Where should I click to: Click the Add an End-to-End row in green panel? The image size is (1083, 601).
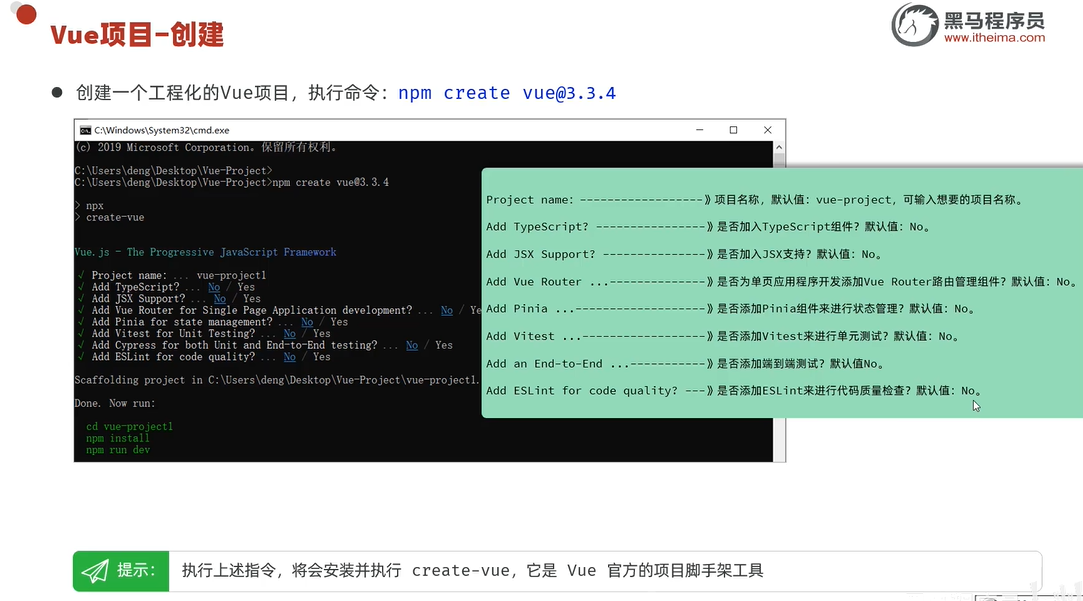(x=684, y=363)
